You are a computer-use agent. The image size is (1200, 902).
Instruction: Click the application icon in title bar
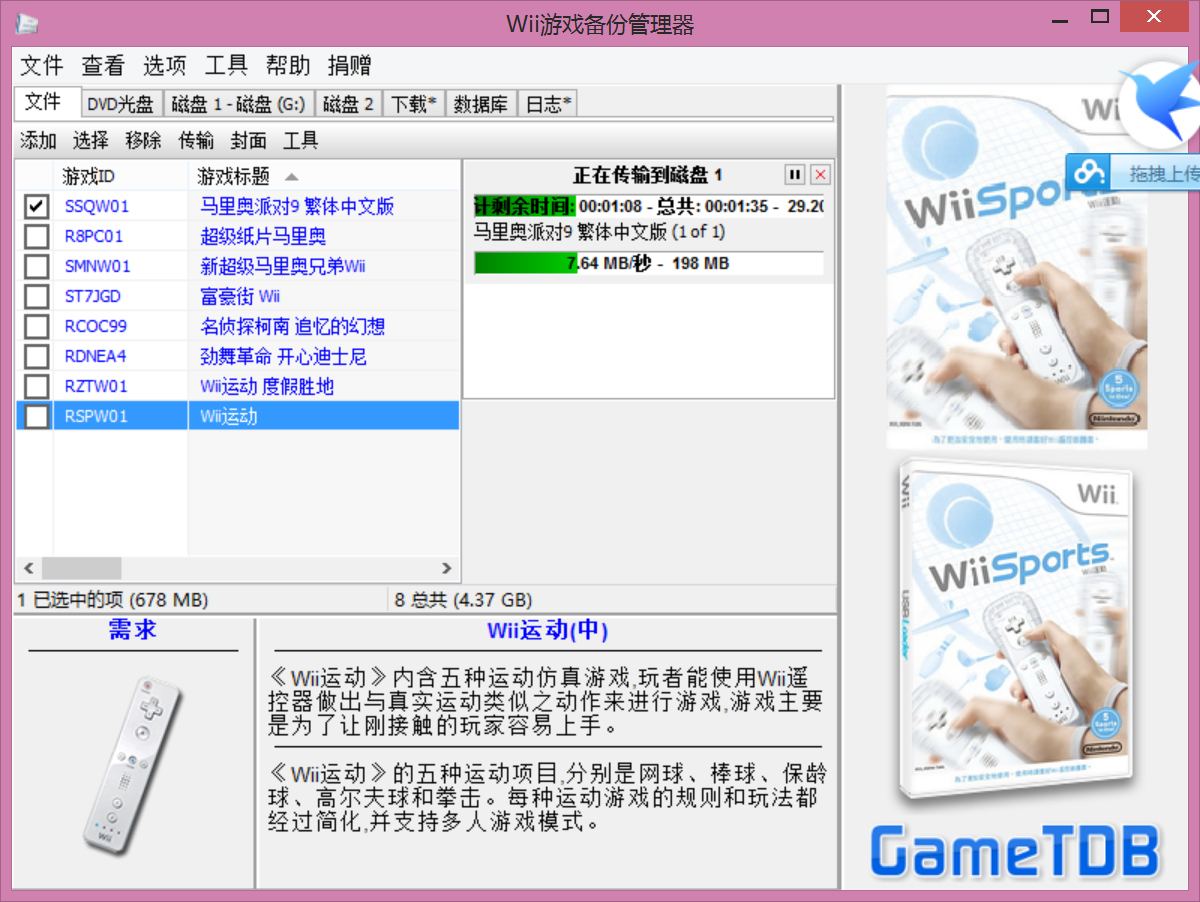point(29,22)
